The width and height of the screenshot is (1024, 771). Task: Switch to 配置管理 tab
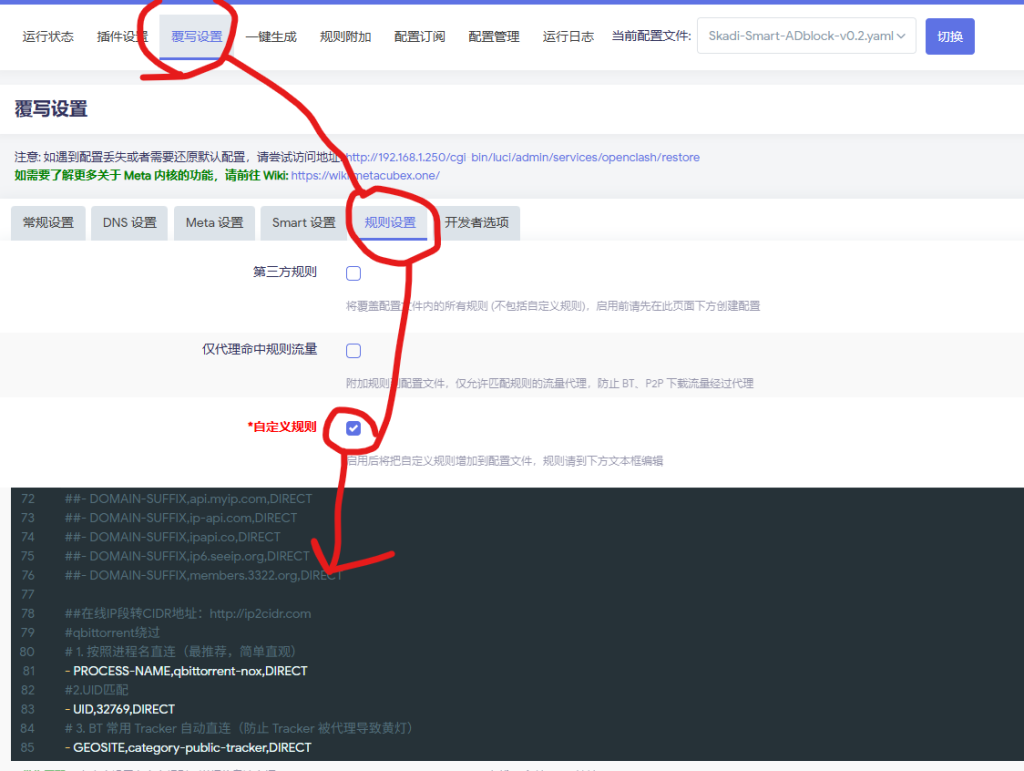pyautogui.click(x=494, y=37)
